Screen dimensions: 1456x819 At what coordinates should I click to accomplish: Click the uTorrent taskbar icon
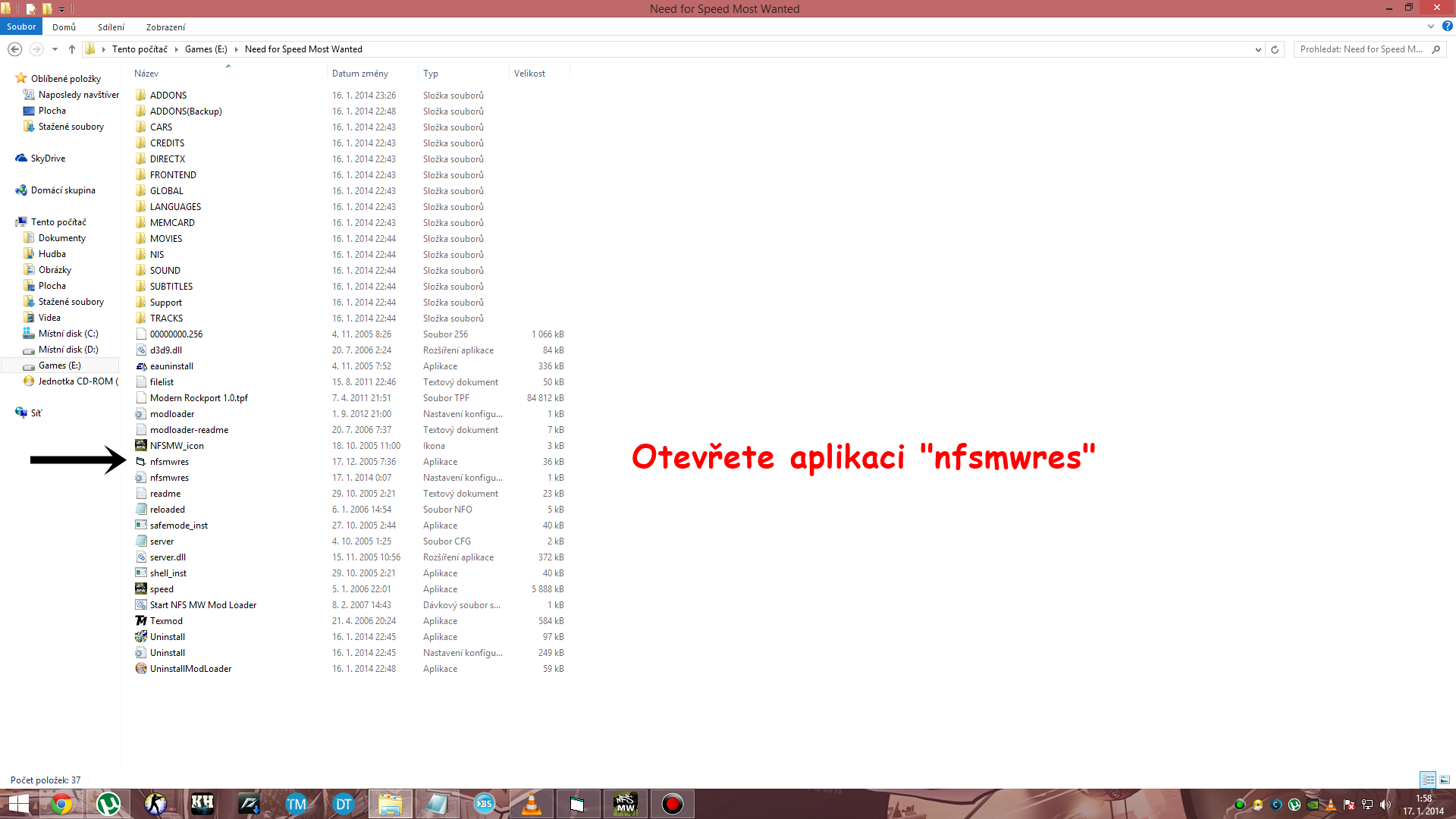(108, 804)
